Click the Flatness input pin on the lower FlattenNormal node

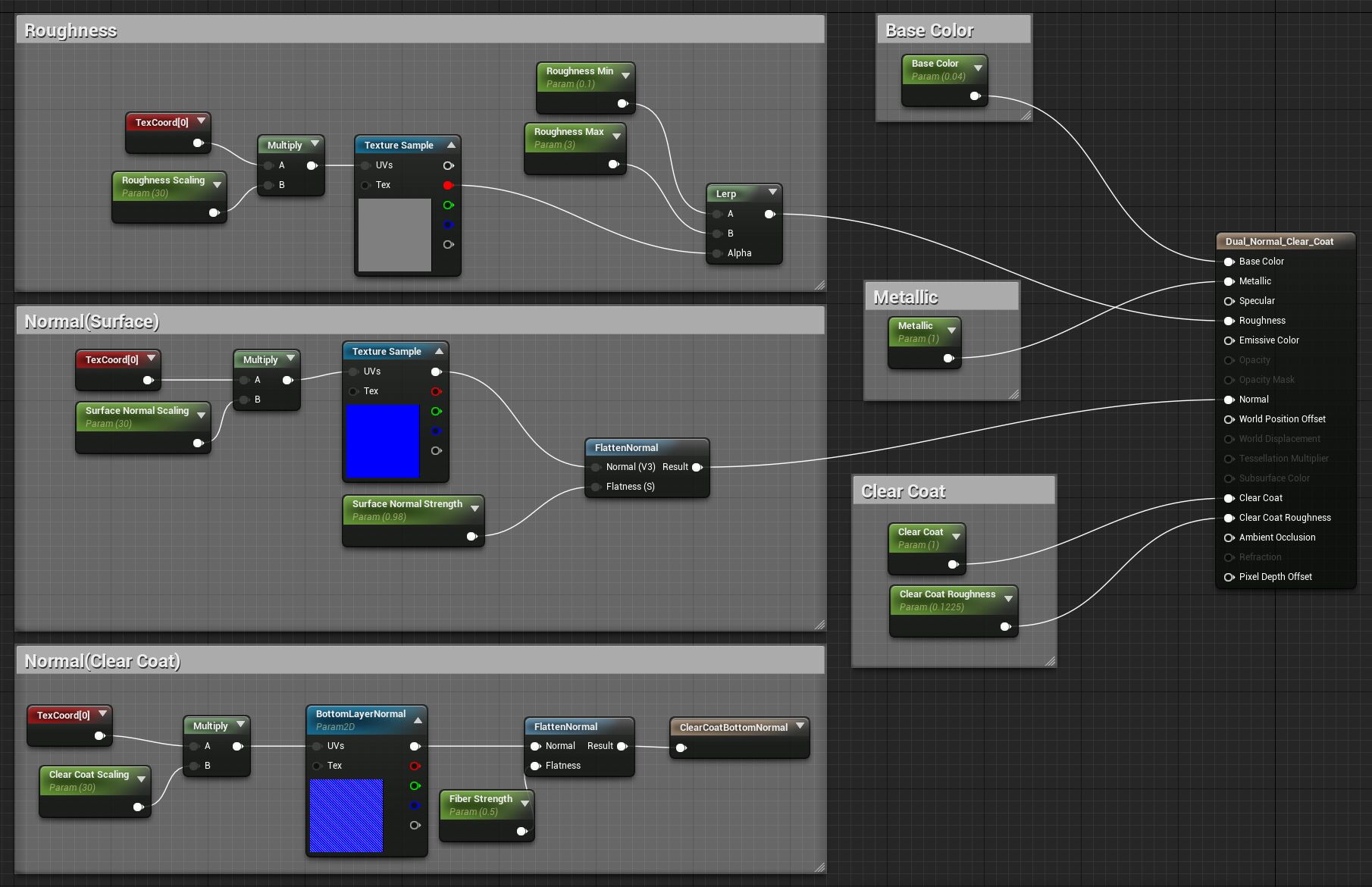pyautogui.click(x=537, y=766)
